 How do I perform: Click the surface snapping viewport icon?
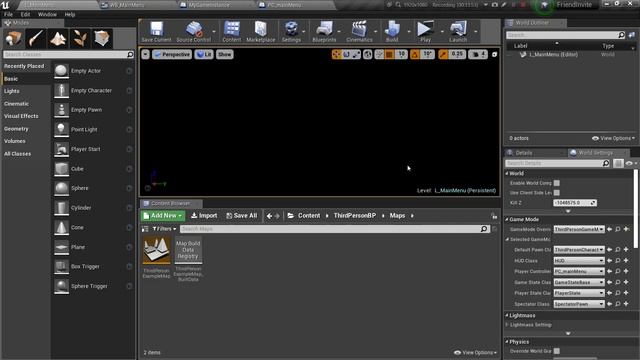pyautogui.click(x=379, y=54)
